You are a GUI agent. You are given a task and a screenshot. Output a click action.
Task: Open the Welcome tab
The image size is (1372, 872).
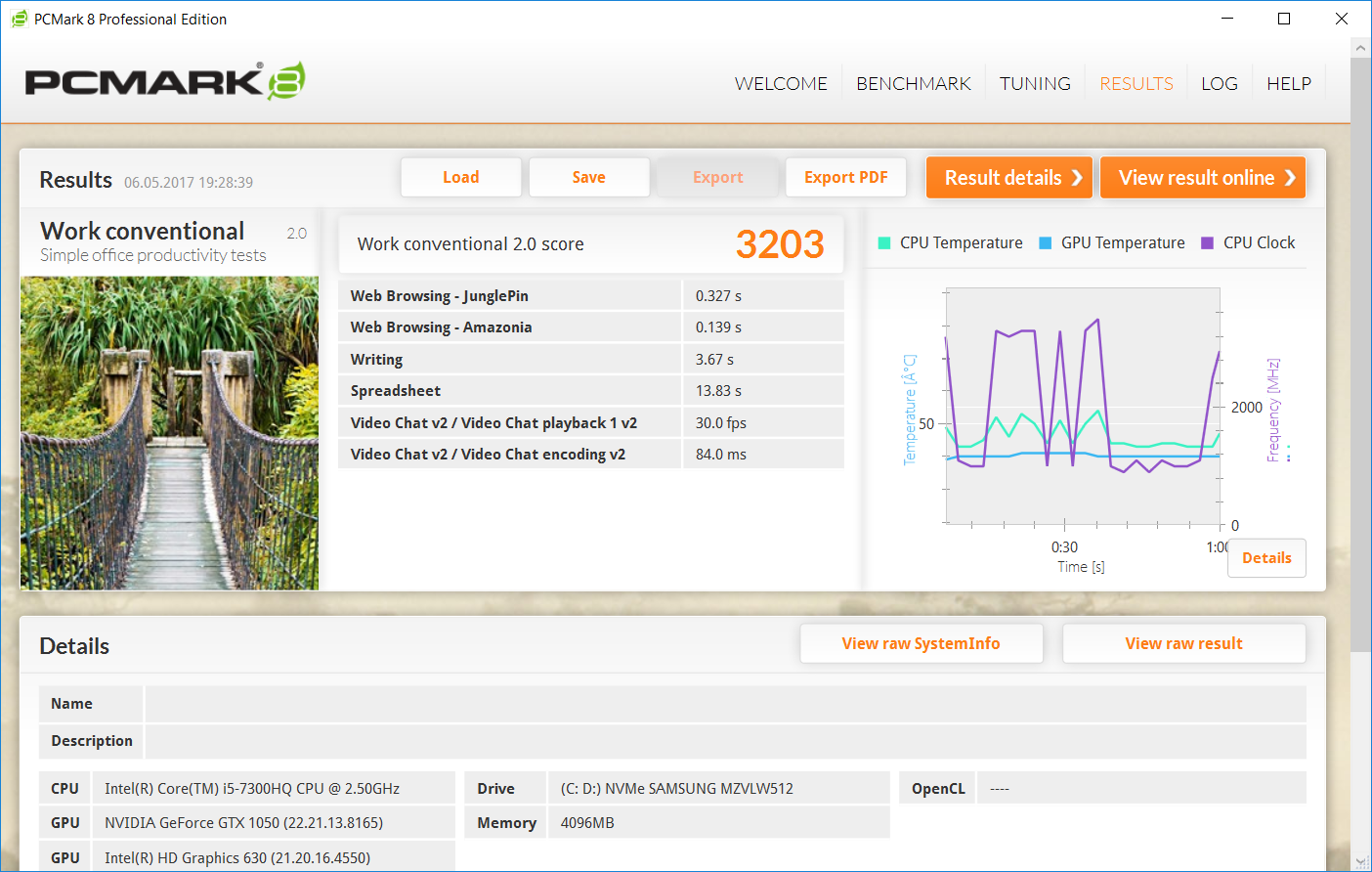click(781, 84)
